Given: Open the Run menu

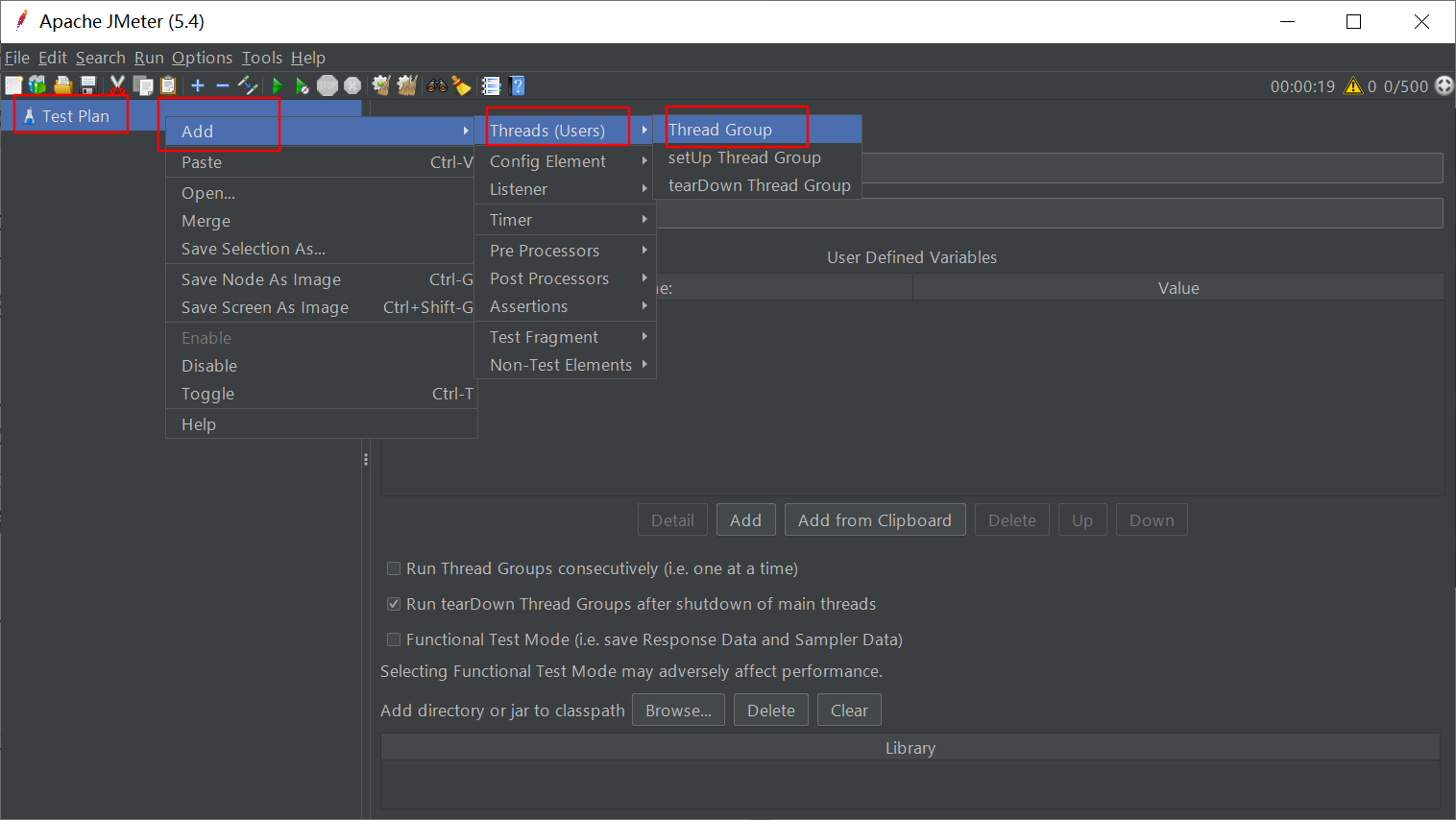Looking at the screenshot, I should tap(149, 58).
